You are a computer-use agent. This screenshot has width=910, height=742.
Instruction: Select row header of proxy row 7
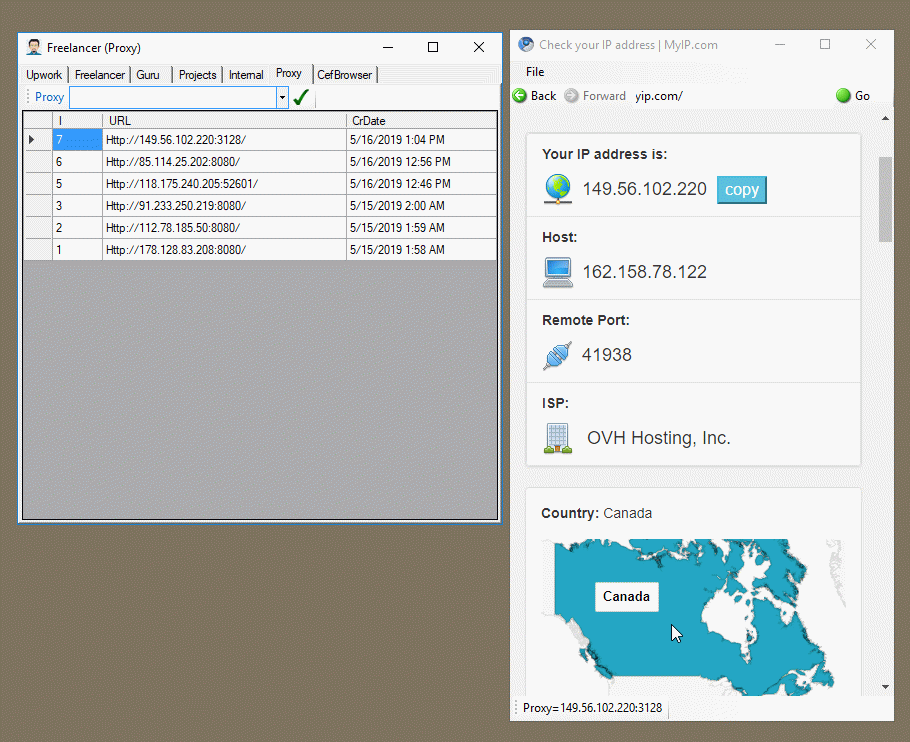pos(38,140)
